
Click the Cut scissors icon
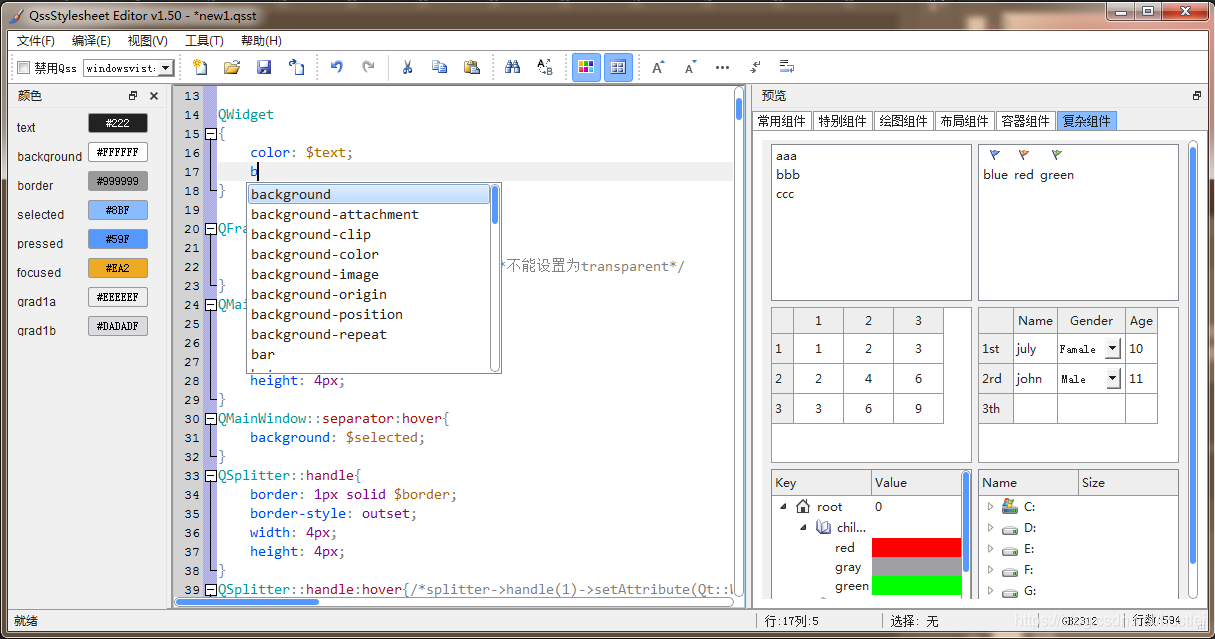[407, 67]
